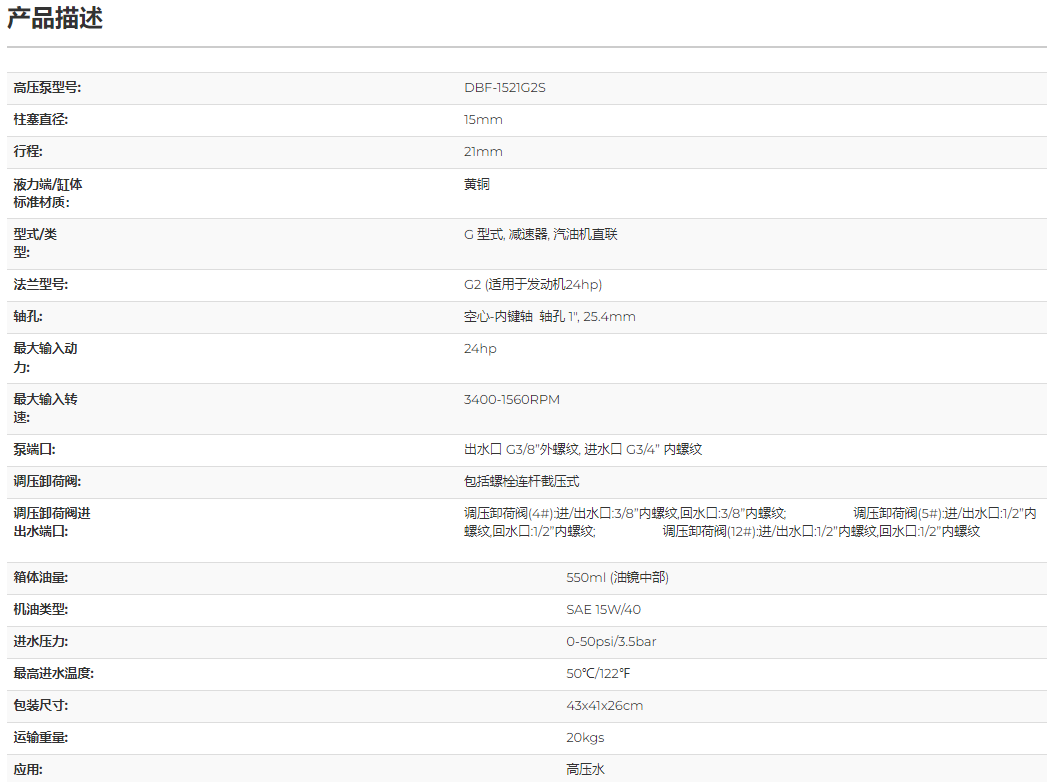Click the G2 (适用于发动机24hp) value
1052x782 pixels.
(532, 285)
